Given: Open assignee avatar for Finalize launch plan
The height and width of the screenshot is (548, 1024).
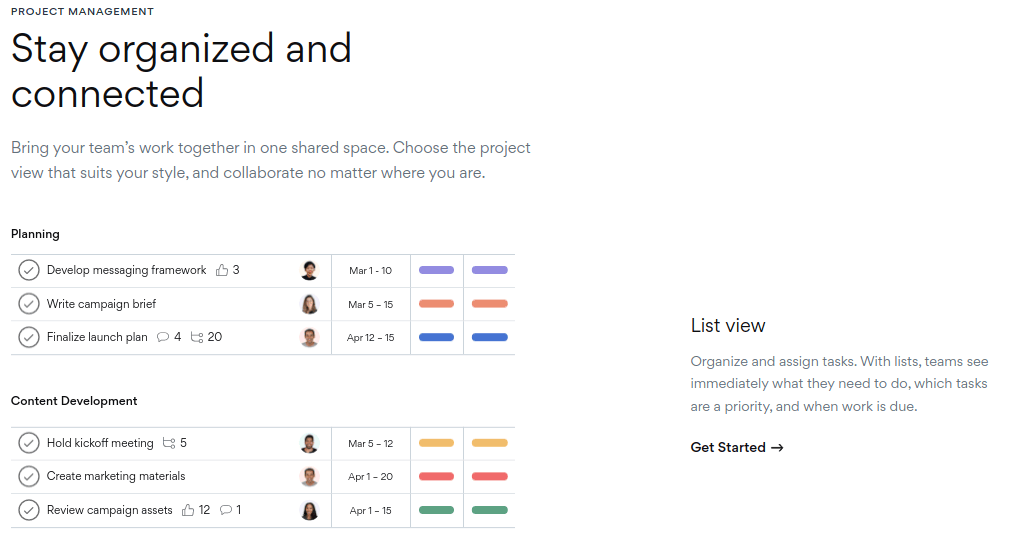Looking at the screenshot, I should 309,337.
